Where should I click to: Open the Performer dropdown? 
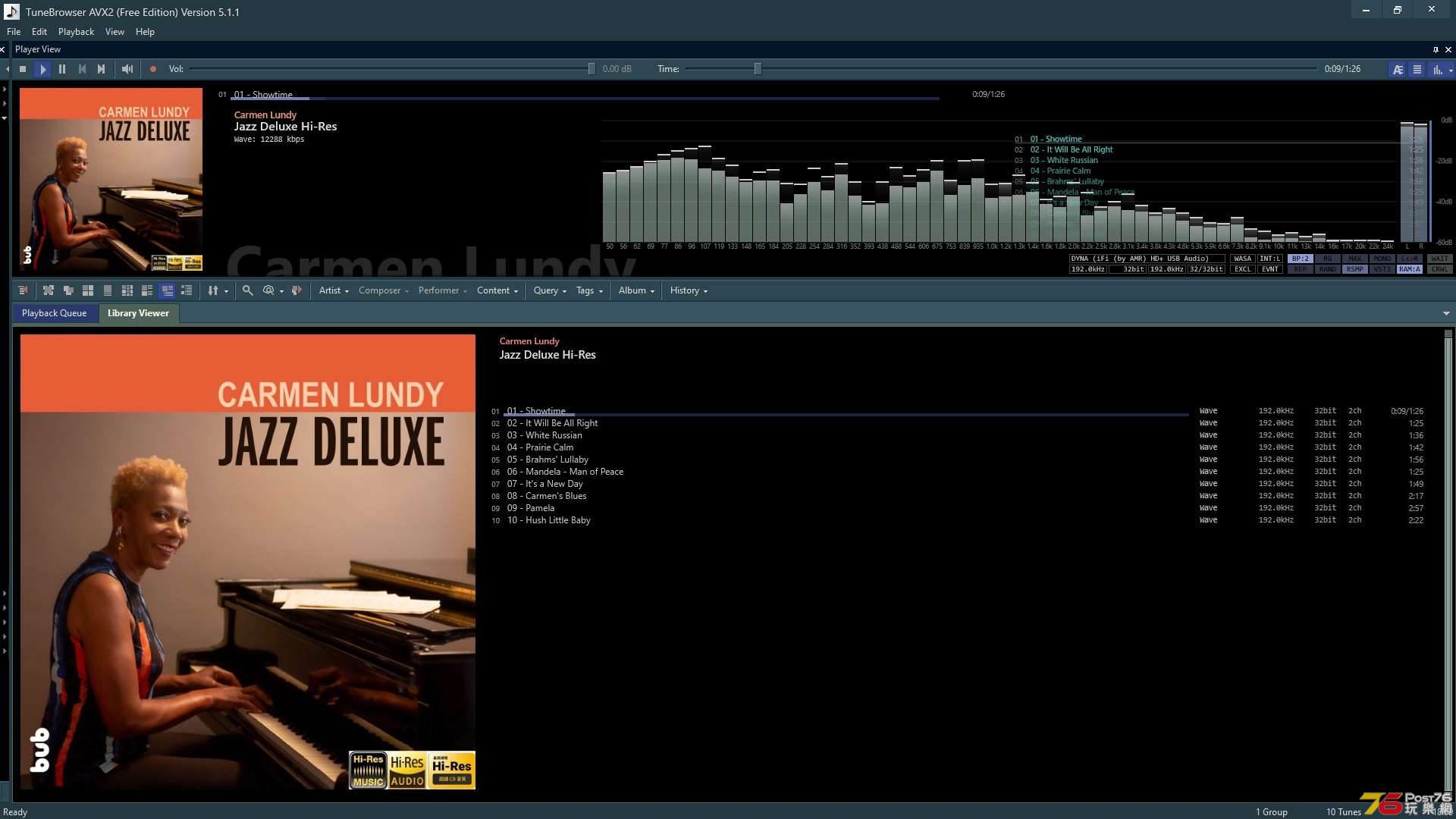442,290
